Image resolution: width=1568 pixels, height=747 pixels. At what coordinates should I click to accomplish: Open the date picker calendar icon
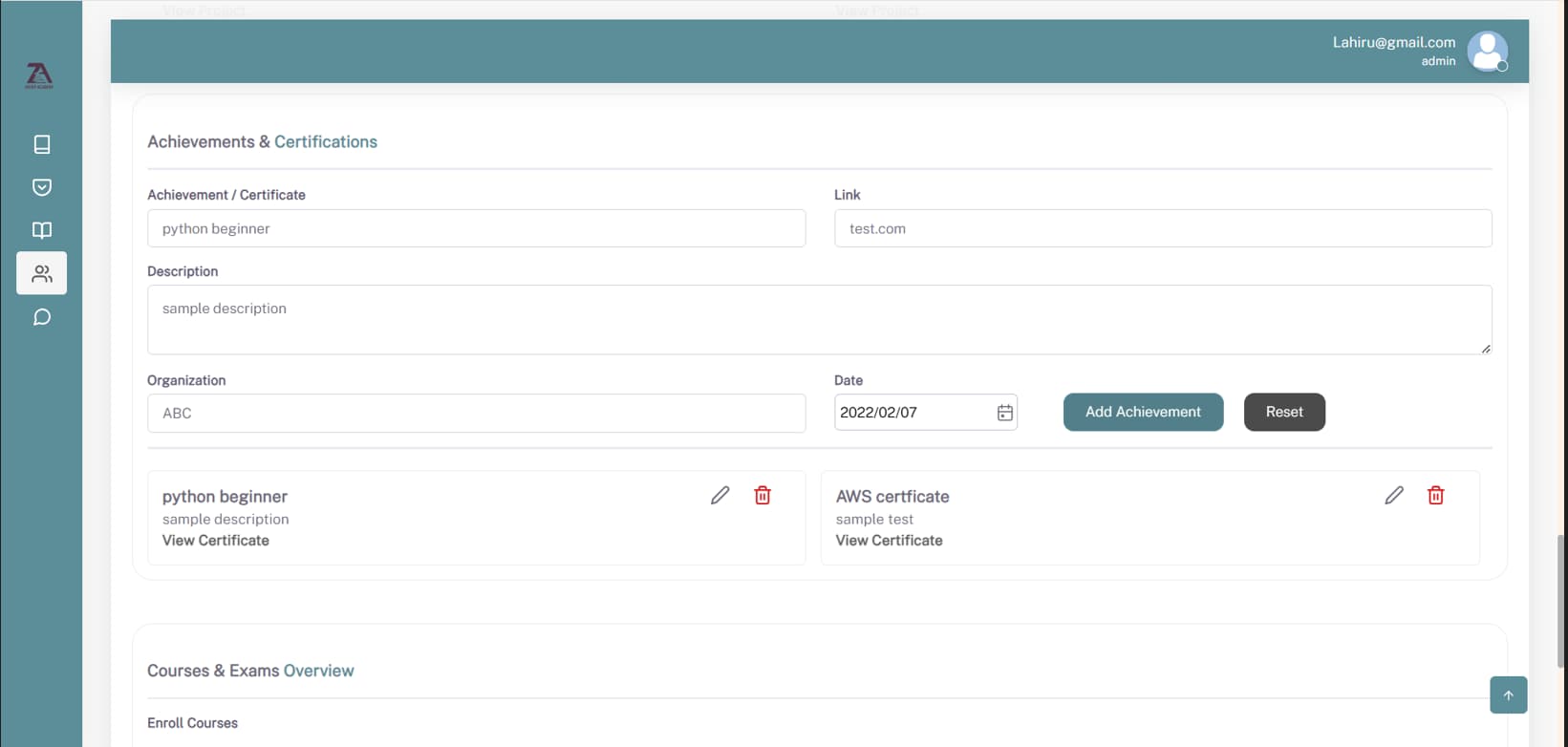coord(1005,413)
